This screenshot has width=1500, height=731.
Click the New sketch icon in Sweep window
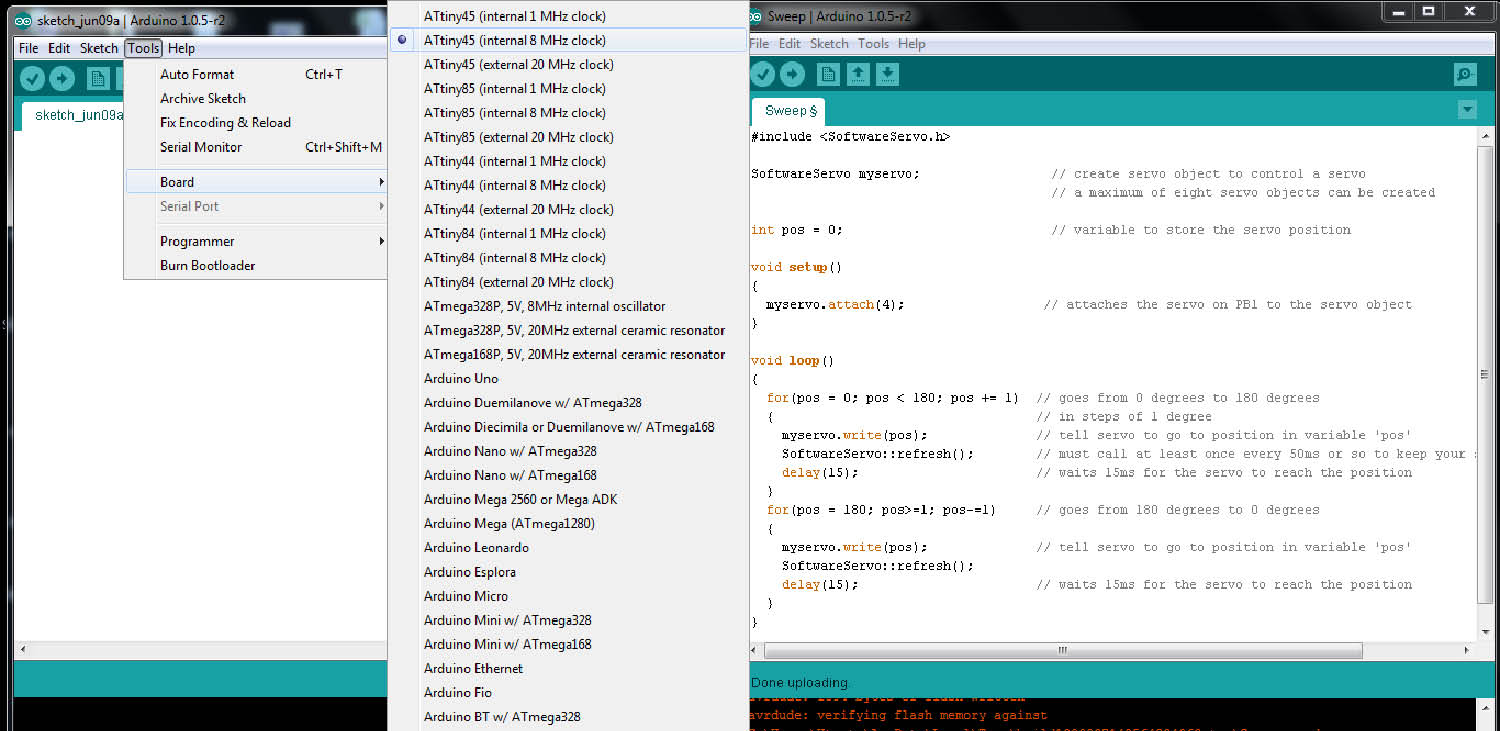tap(828, 74)
